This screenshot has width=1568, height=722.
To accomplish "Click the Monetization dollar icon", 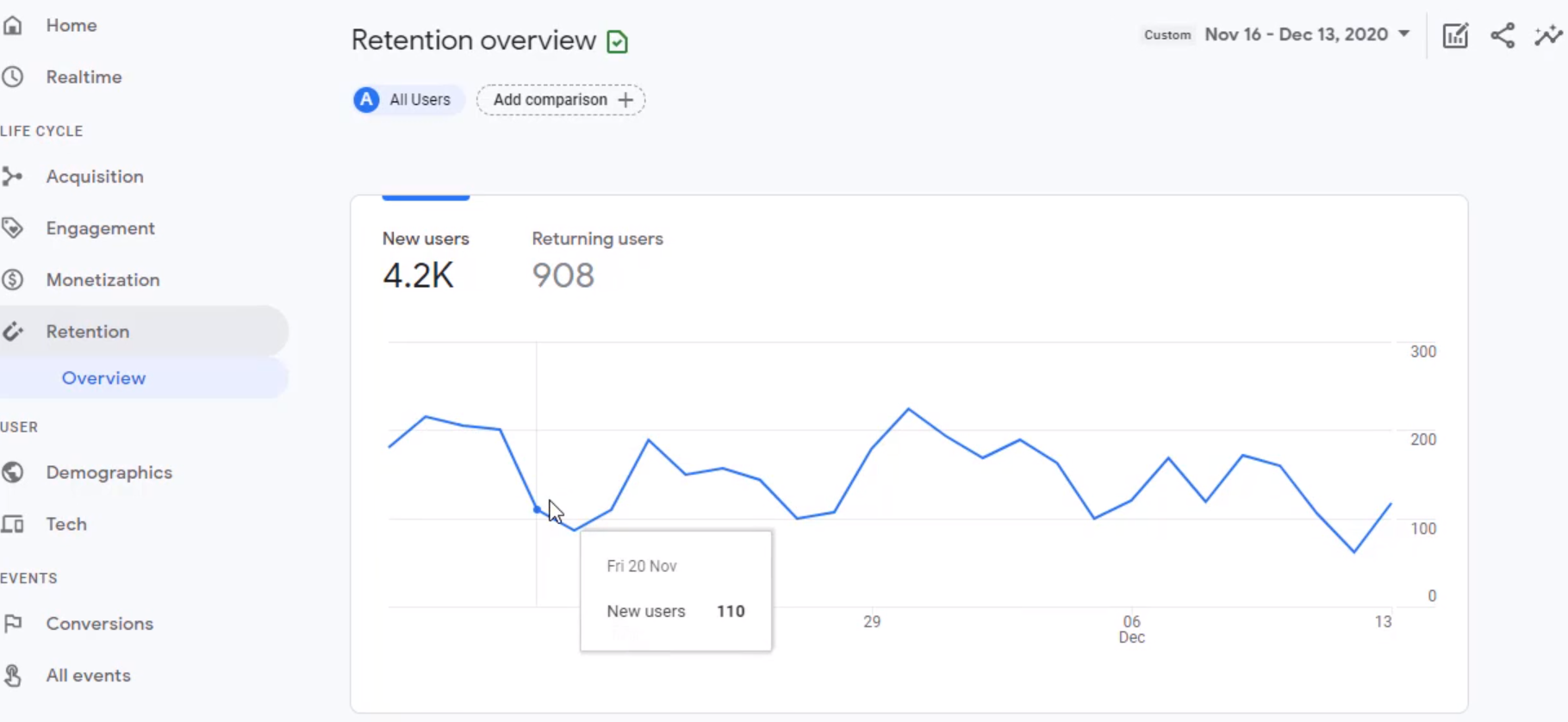I will (13, 280).
